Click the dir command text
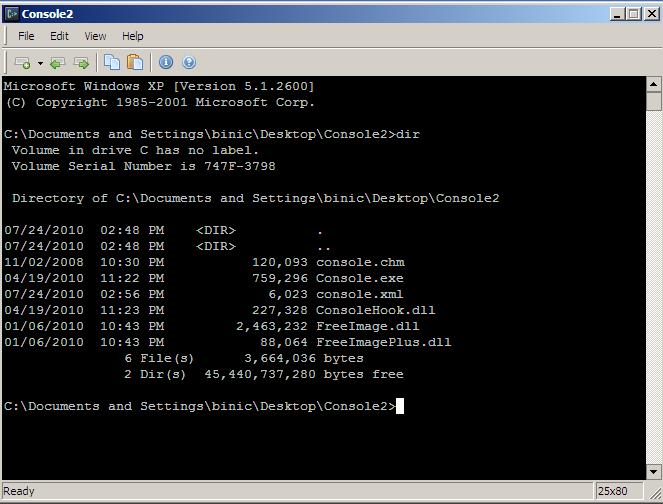The image size is (663, 504). tap(408, 134)
